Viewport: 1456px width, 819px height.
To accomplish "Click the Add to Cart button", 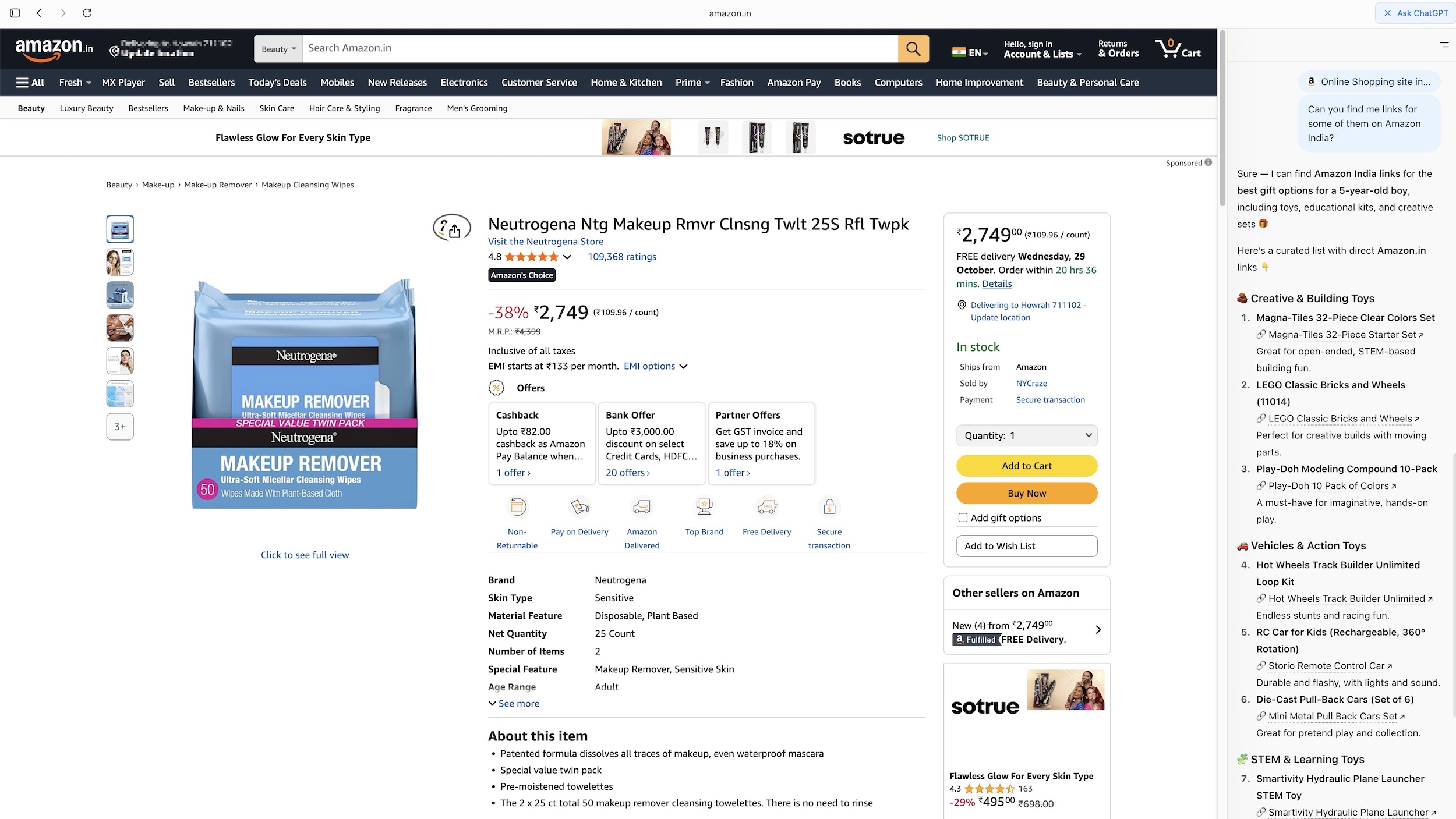I will point(1026,466).
